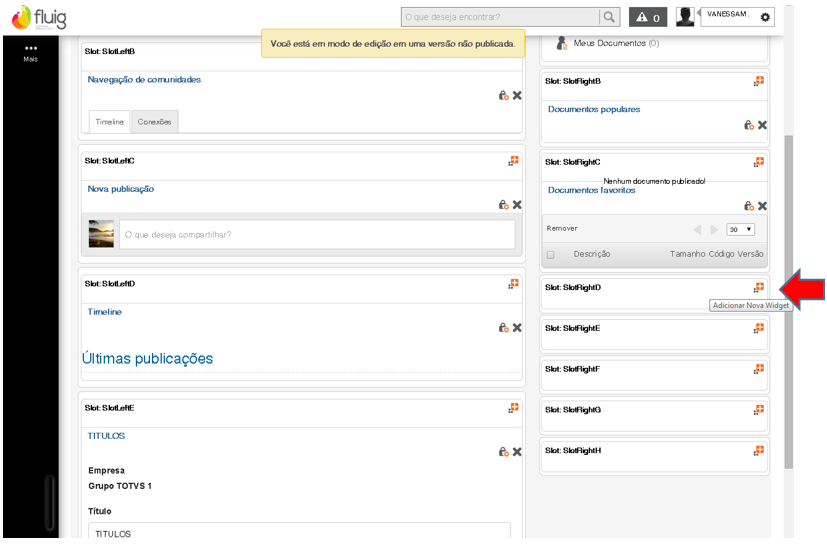Click the page vertical scrollbar
Image resolution: width=827 pixels, height=552 pixels.
[789, 300]
